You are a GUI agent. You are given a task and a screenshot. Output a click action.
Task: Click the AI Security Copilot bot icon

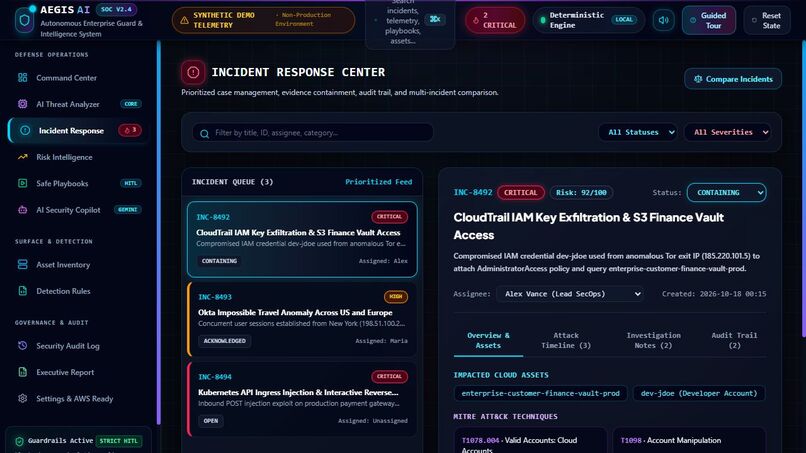[23, 210]
